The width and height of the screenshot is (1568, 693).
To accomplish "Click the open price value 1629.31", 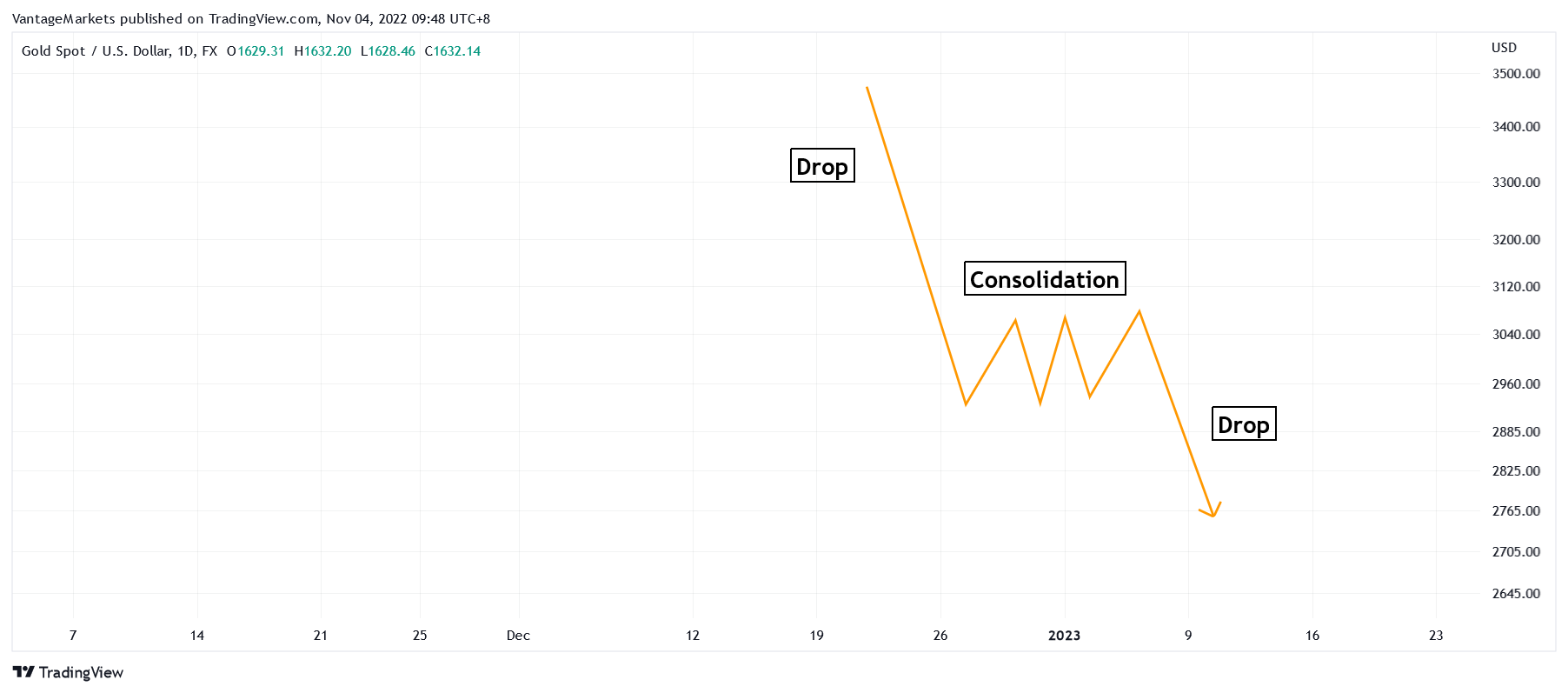I will (x=261, y=51).
